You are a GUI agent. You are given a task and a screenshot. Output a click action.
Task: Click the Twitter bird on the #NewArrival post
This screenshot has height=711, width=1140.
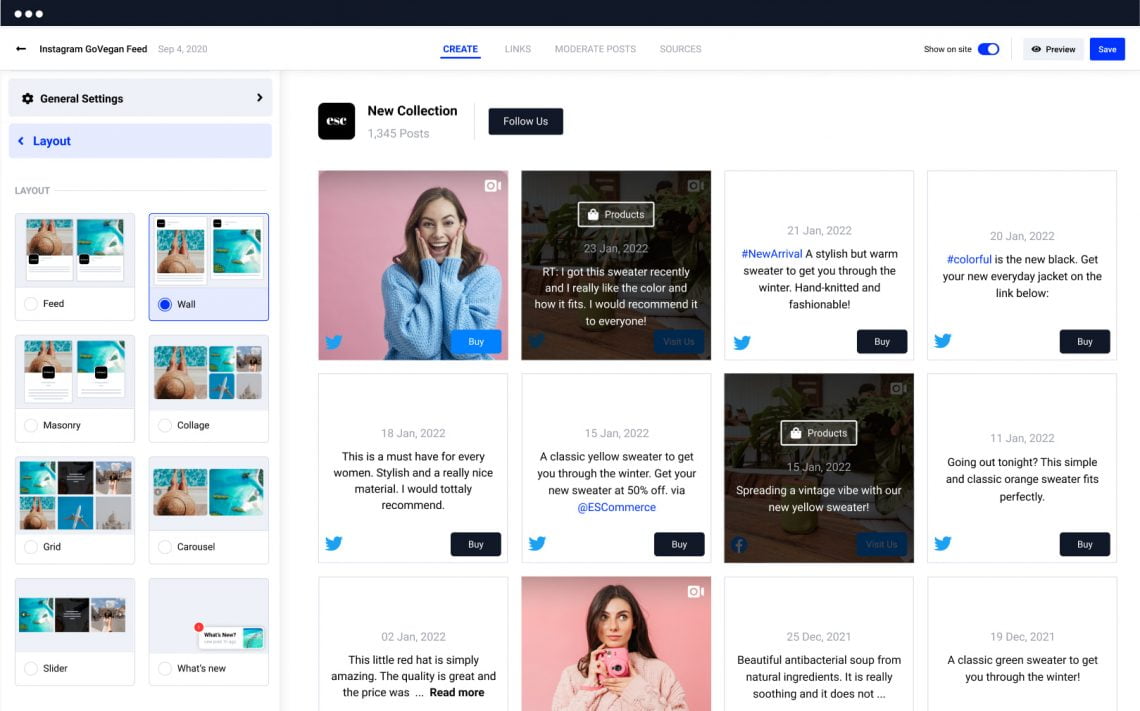coord(742,342)
